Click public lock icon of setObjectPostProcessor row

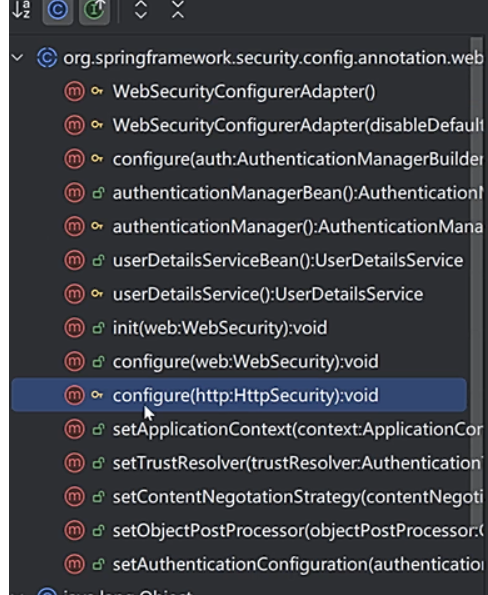pos(98,530)
